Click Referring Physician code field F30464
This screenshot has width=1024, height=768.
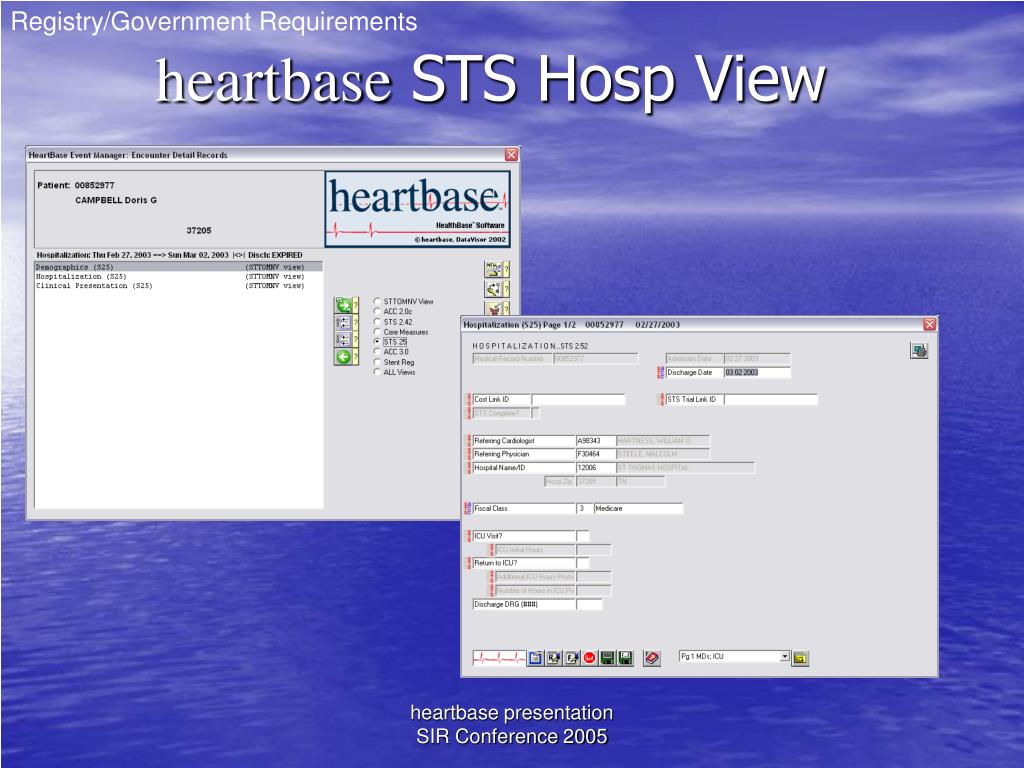[x=595, y=454]
